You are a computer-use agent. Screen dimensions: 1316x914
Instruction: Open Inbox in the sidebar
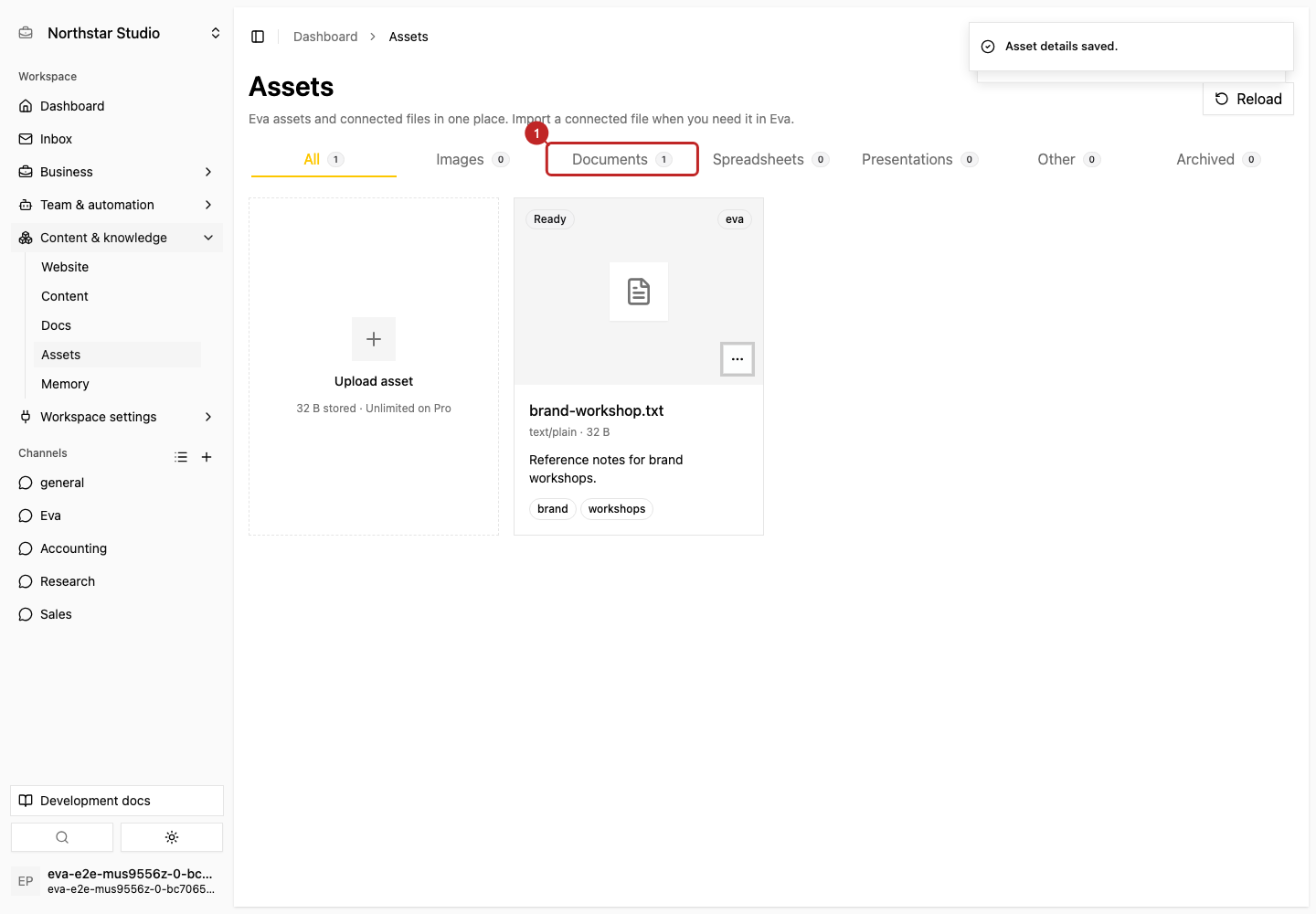(117, 139)
